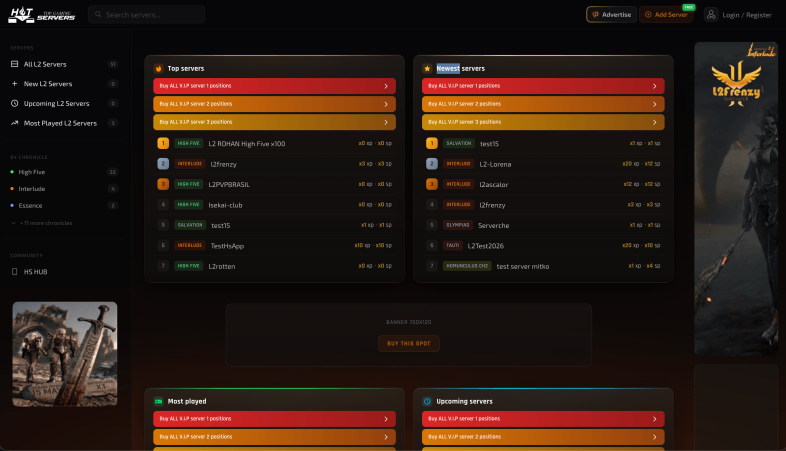
Task: Click SALVATION tag in Newest servers
Action: point(459,143)
